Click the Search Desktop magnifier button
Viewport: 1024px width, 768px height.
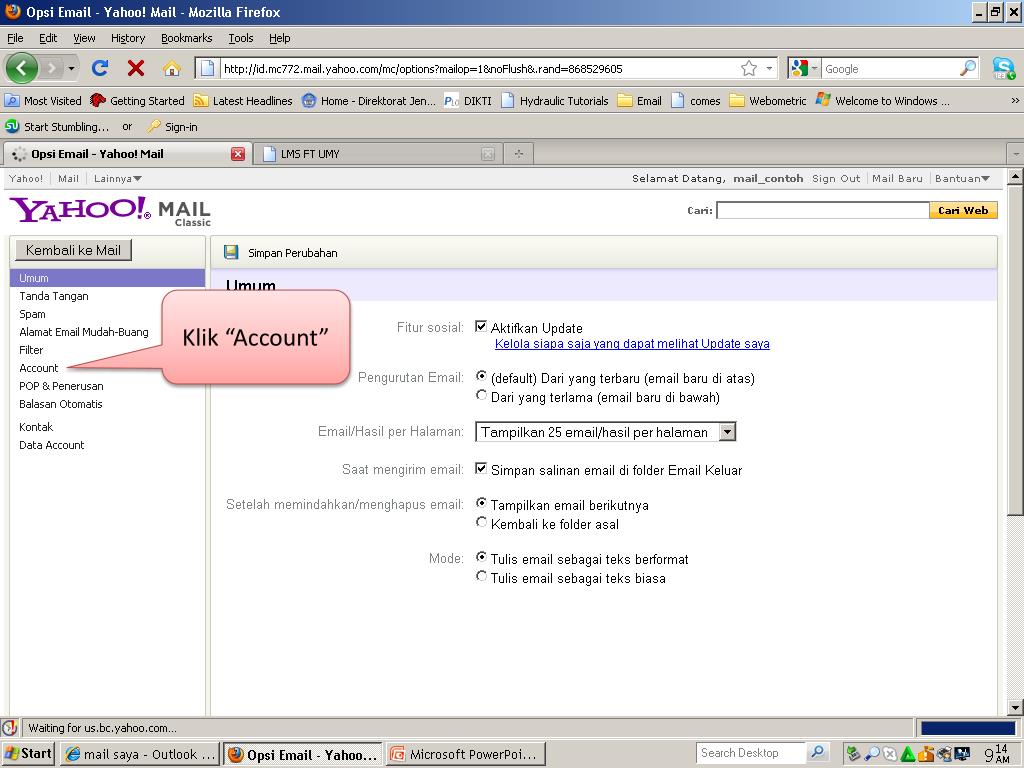click(x=817, y=752)
